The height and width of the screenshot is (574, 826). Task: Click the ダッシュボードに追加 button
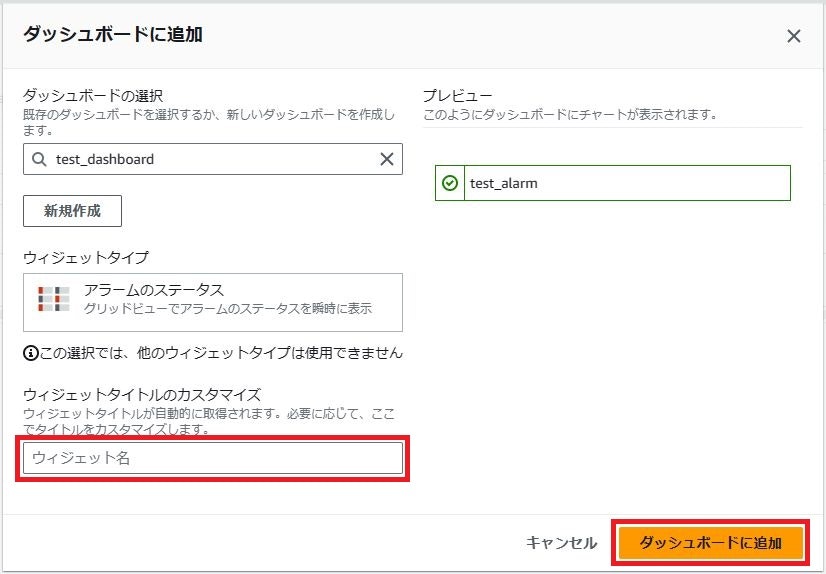(711, 543)
